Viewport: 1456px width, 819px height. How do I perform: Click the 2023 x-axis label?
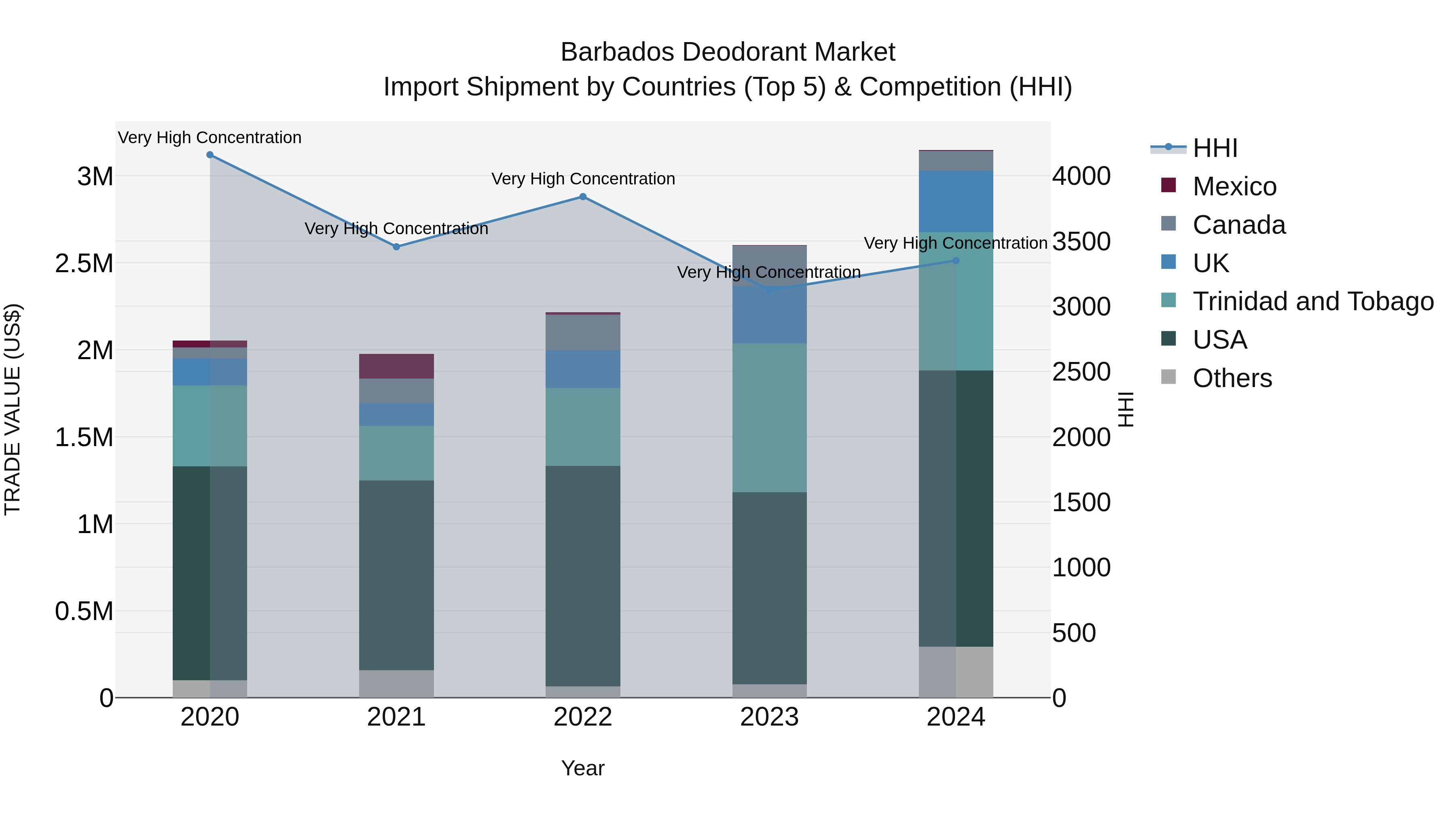769,717
